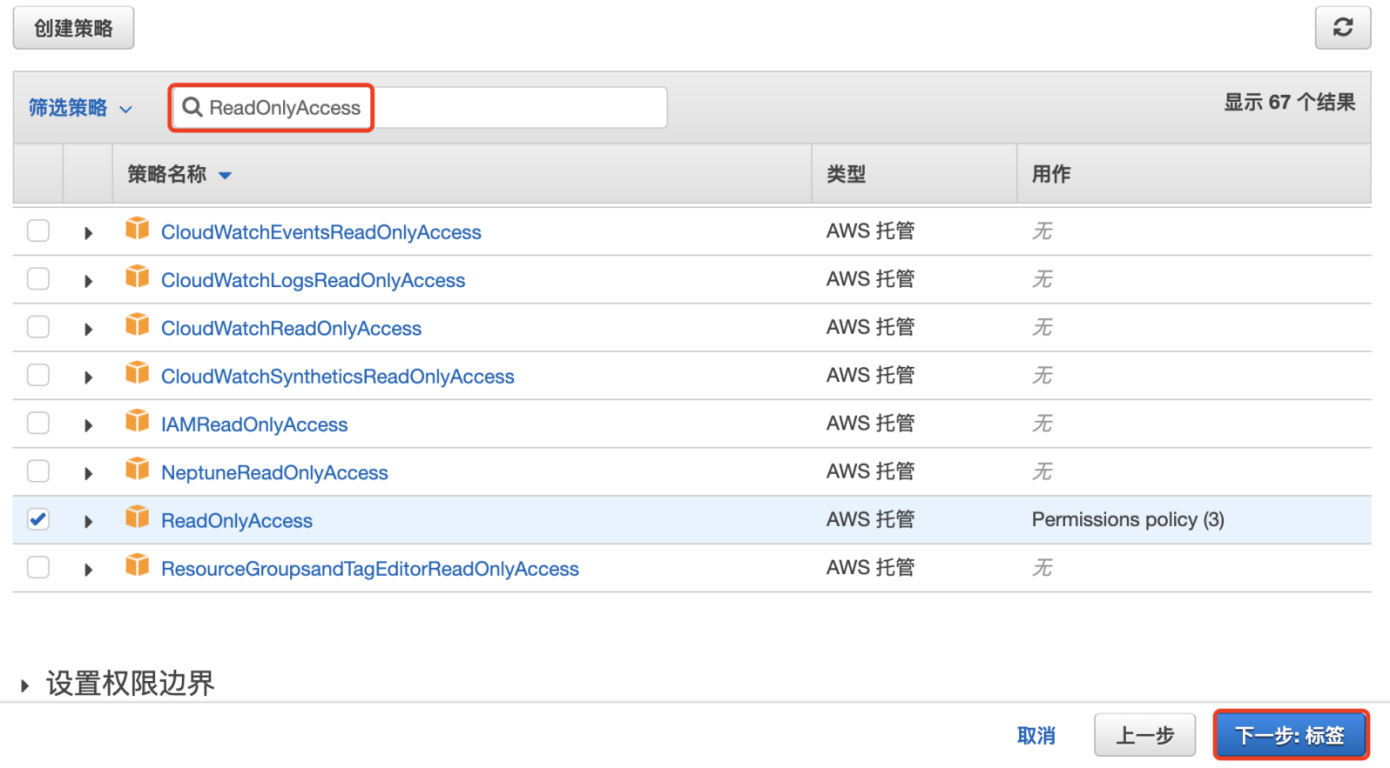Tick the CloudWatchReadOnlyAccess checkbox
Viewport: 1390px width, 768px height.
coord(38,327)
